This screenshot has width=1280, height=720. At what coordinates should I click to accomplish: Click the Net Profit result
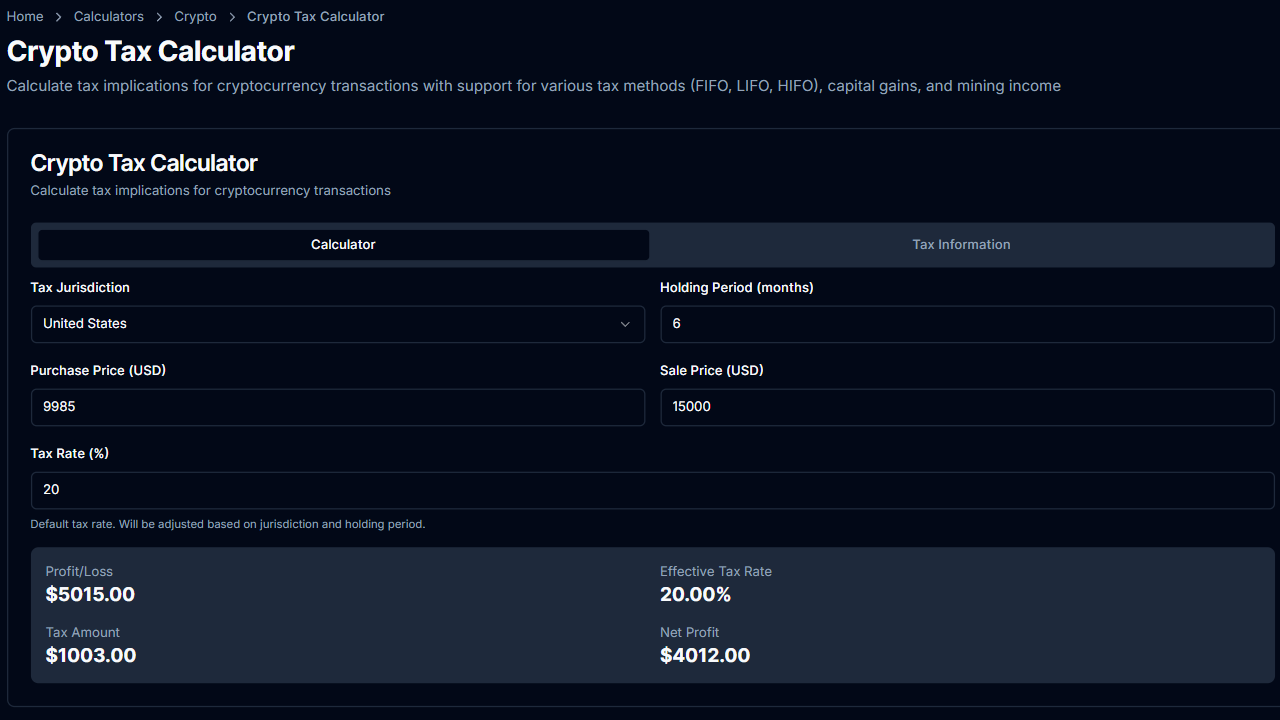tap(705, 654)
